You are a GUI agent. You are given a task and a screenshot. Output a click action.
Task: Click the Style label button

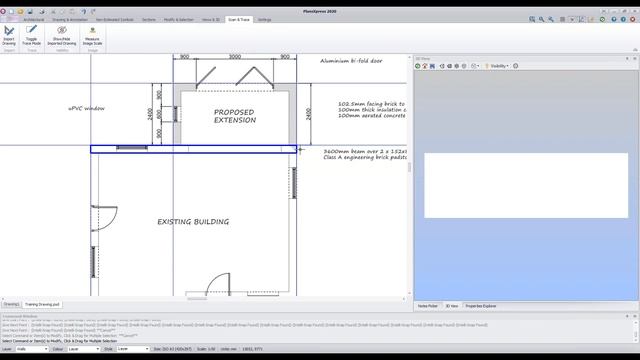coord(108,349)
